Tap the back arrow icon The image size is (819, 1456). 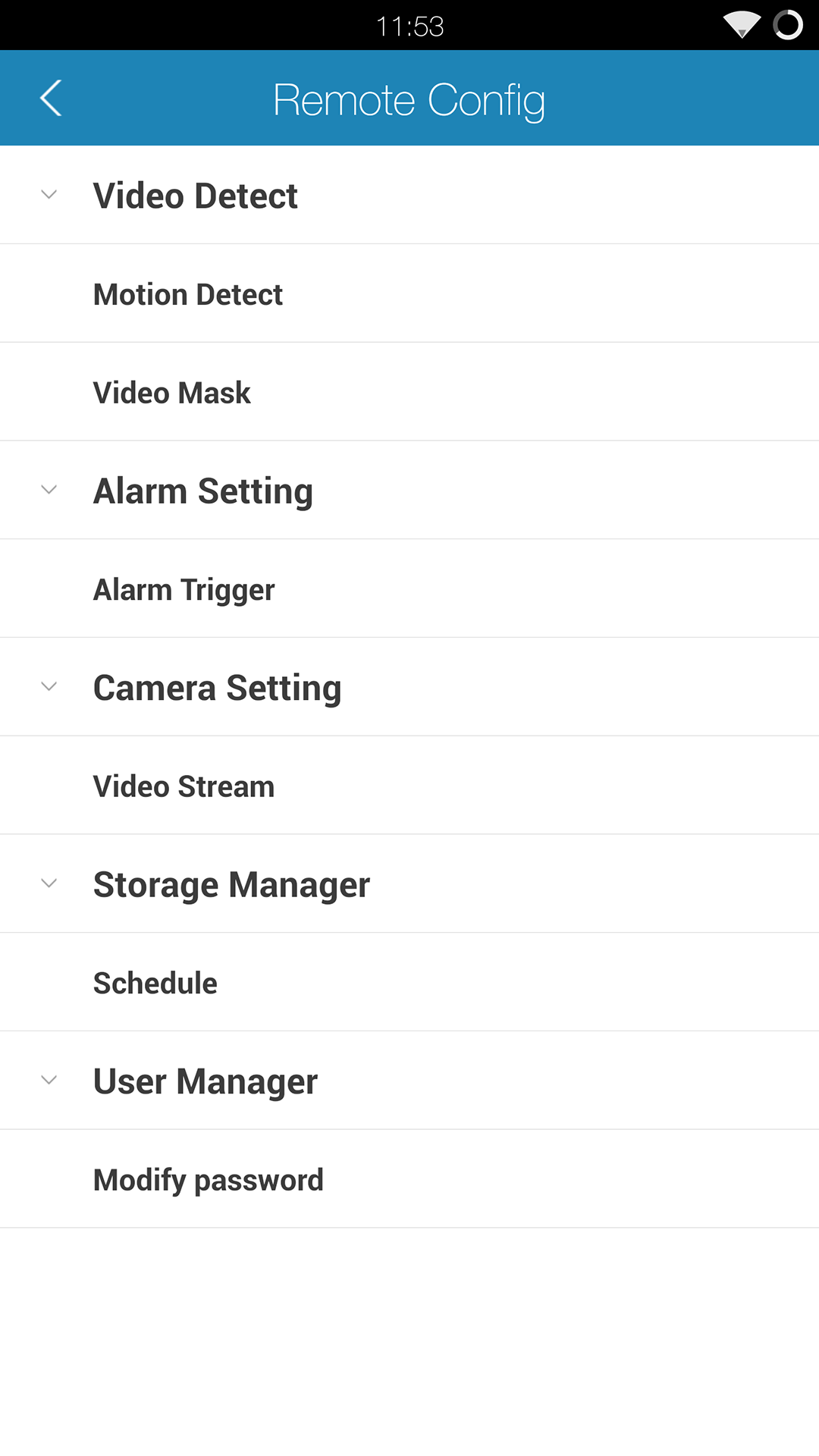51,99
